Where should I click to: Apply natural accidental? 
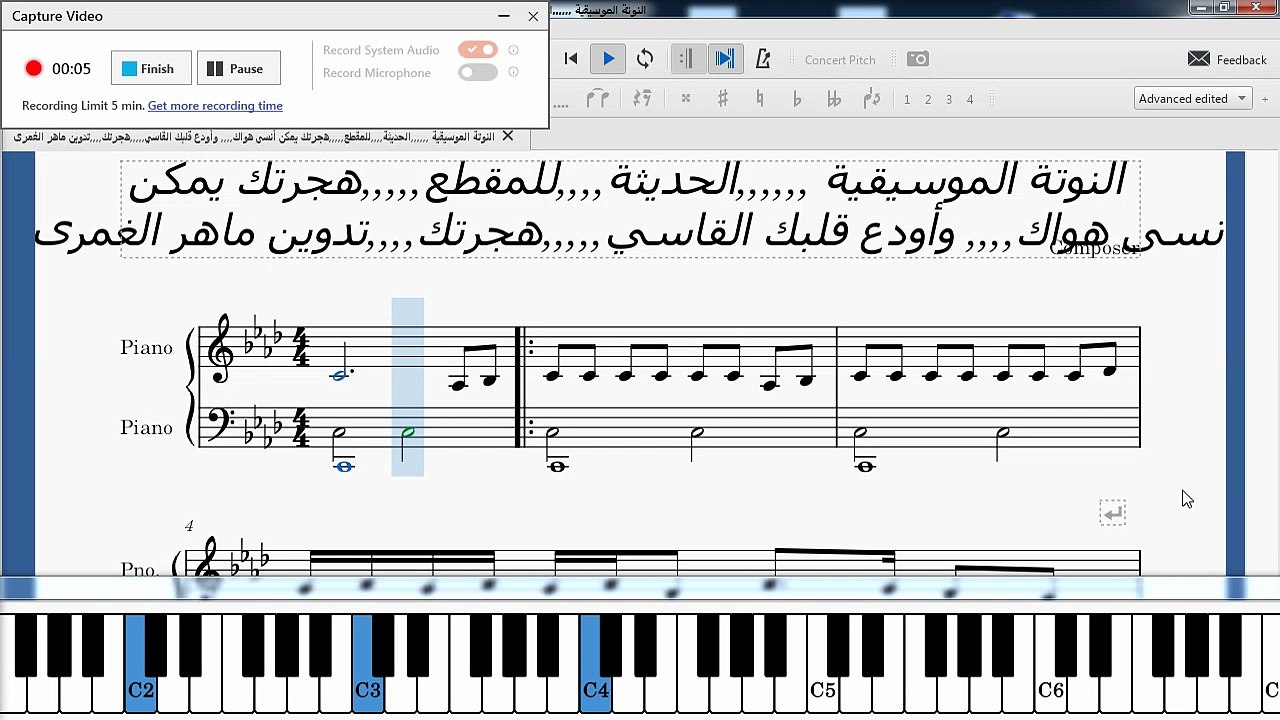(760, 99)
